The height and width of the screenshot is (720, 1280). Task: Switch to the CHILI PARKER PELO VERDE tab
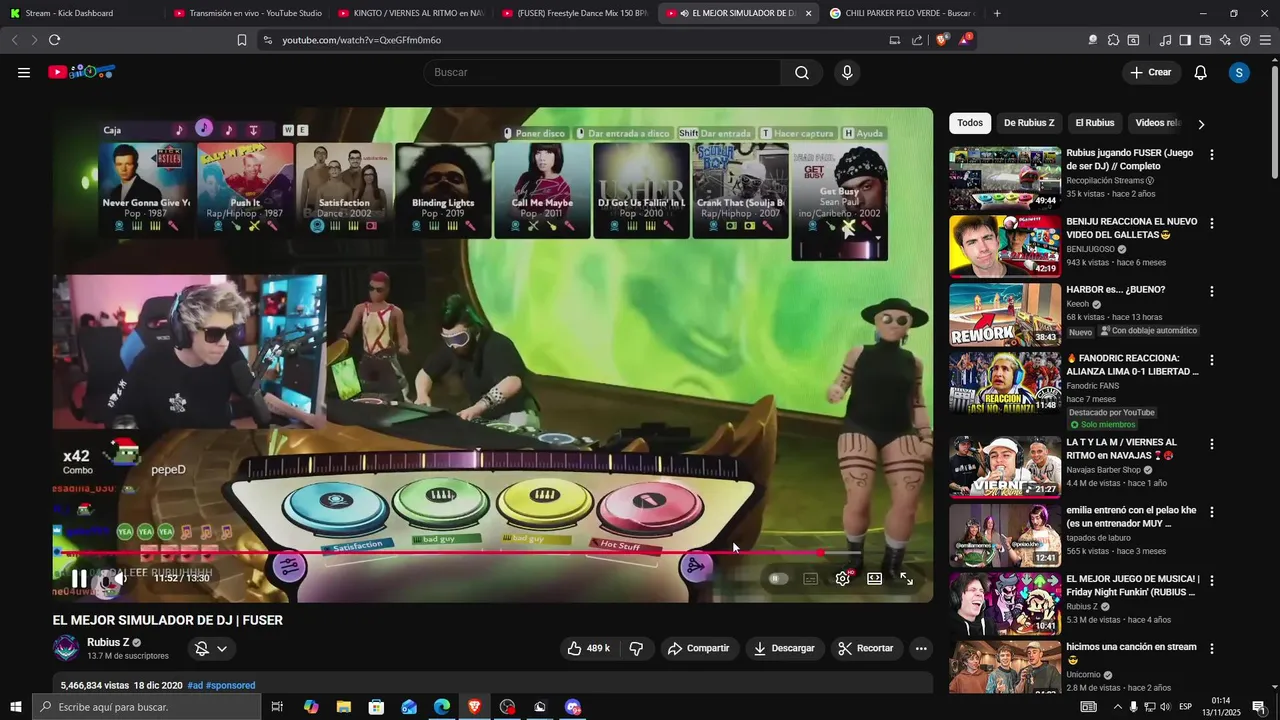tap(900, 13)
